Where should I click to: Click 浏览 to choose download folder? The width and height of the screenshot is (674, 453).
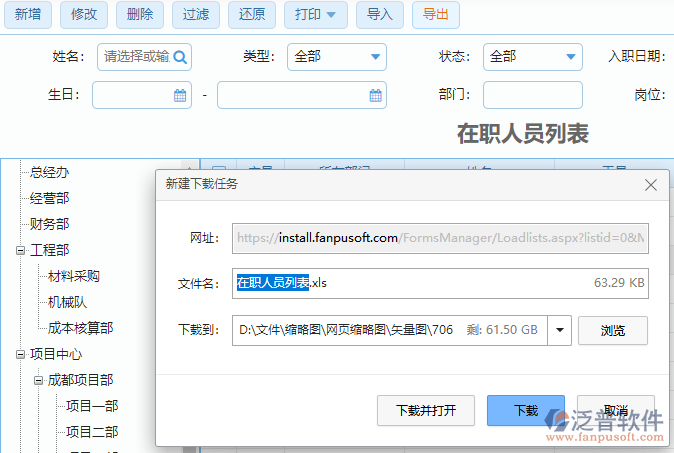click(612, 329)
